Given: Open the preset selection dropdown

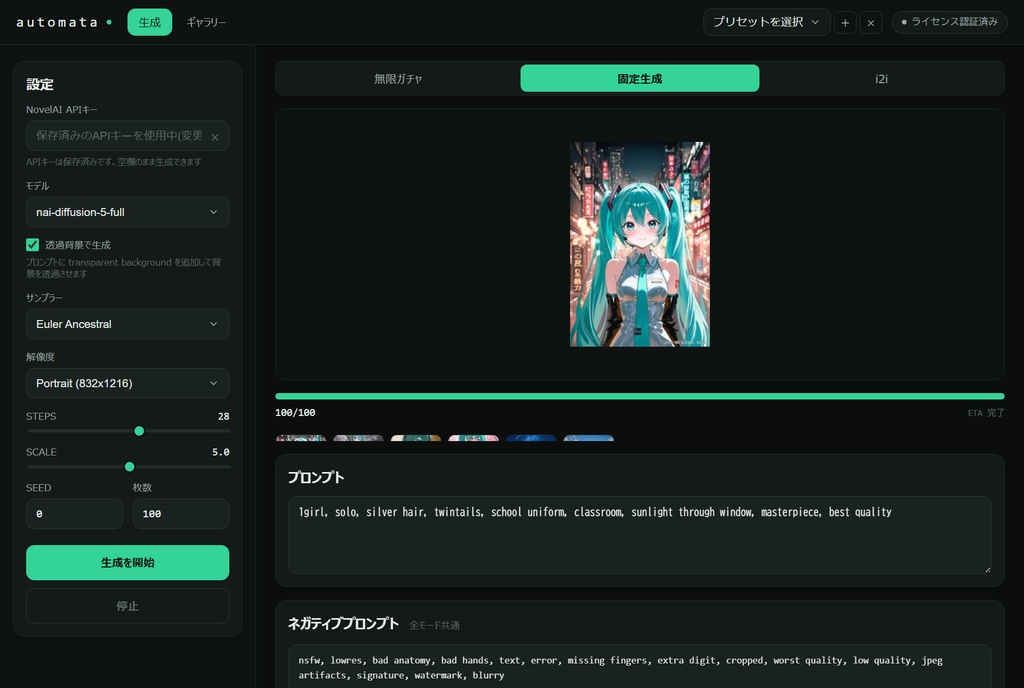Looking at the screenshot, I should pos(767,22).
